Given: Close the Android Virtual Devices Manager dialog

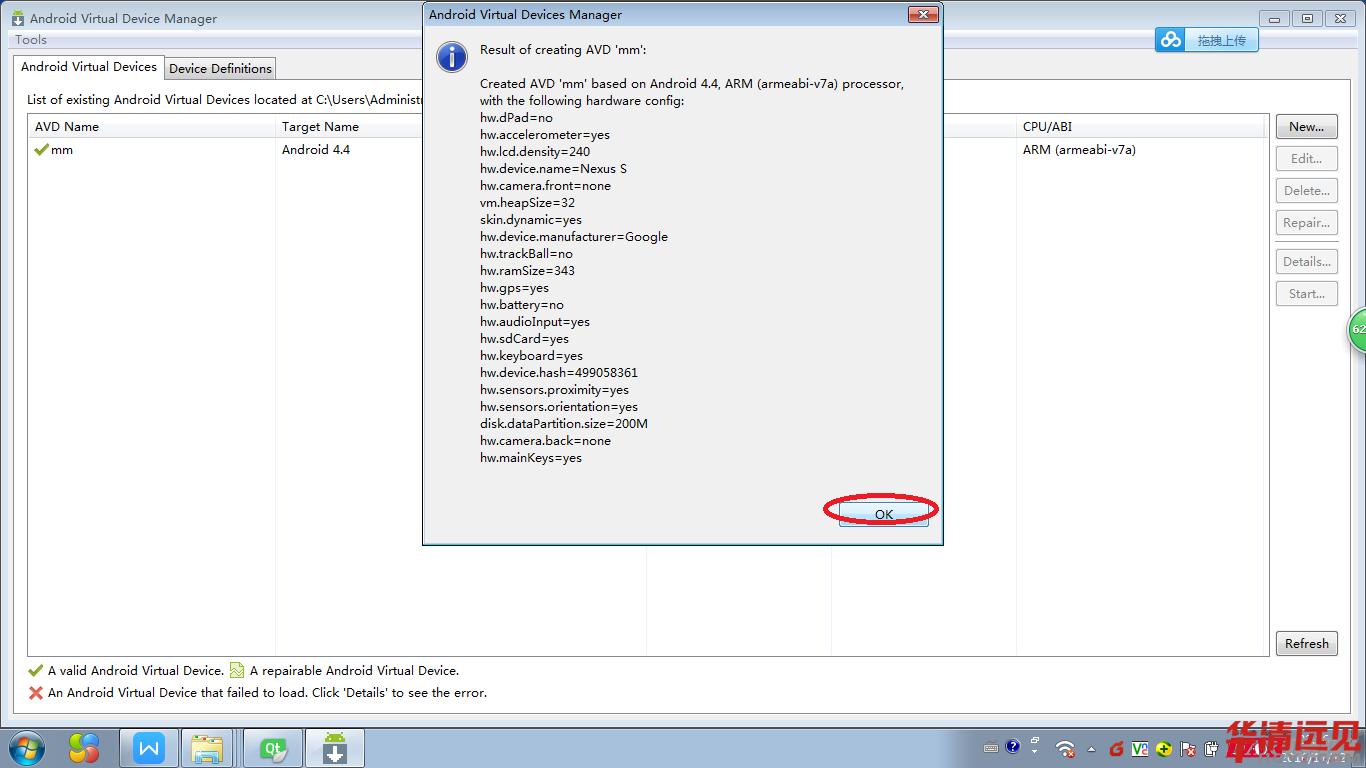Looking at the screenshot, I should 922,15.
